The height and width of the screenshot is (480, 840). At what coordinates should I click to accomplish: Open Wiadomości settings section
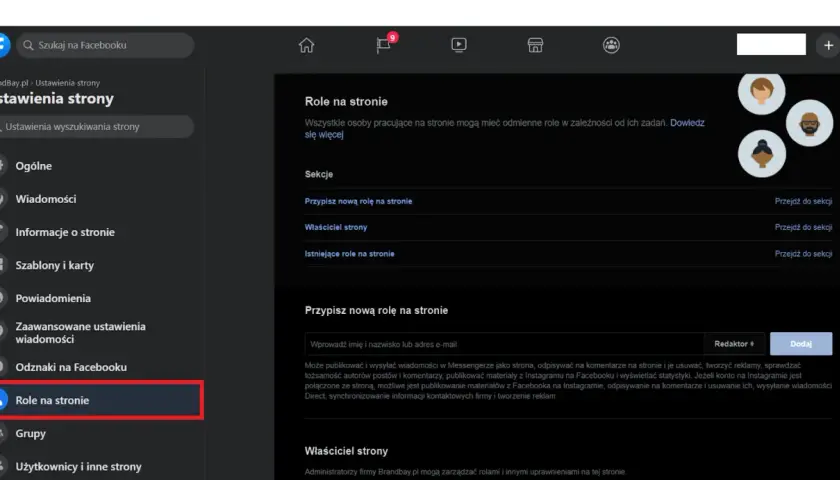pos(46,199)
